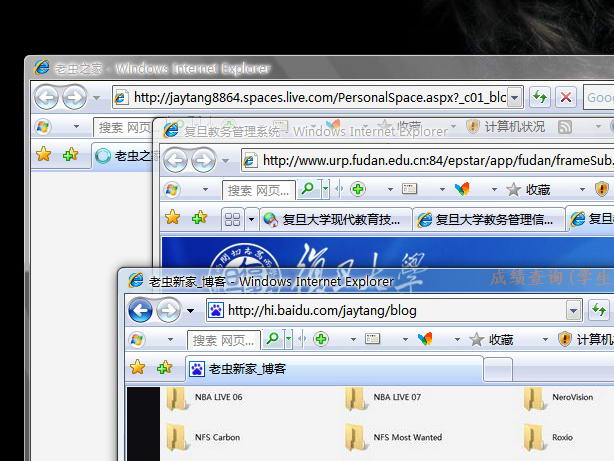614x461 pixels.
Task: Click Refresh icon in Baidu blog window
Action: coord(597,311)
